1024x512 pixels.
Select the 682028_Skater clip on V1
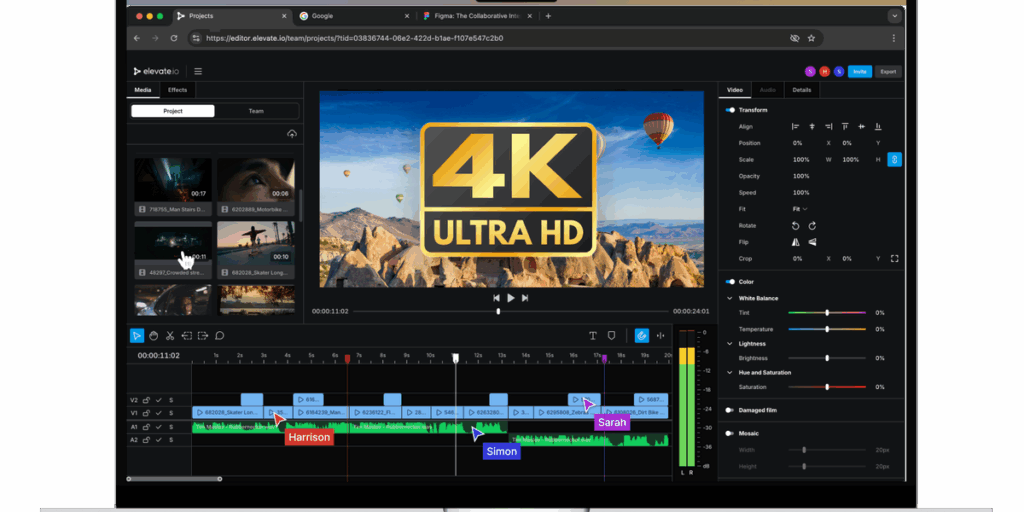tap(227, 413)
